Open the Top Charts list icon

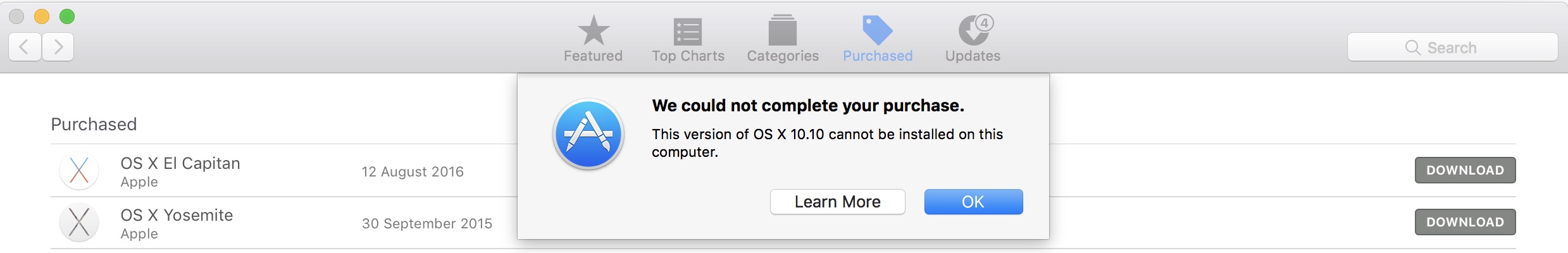coord(688,31)
